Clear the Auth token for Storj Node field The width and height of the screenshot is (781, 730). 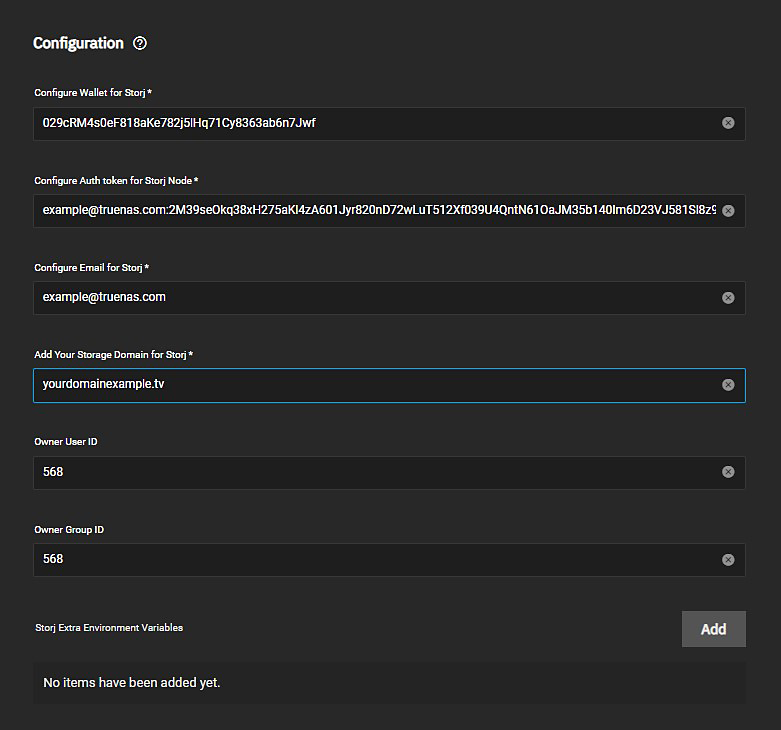pyautogui.click(x=728, y=211)
